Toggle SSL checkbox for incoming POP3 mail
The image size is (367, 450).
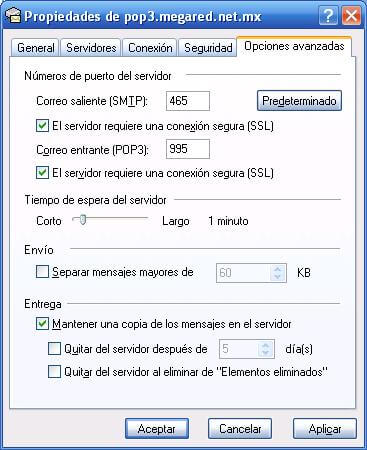(42, 173)
